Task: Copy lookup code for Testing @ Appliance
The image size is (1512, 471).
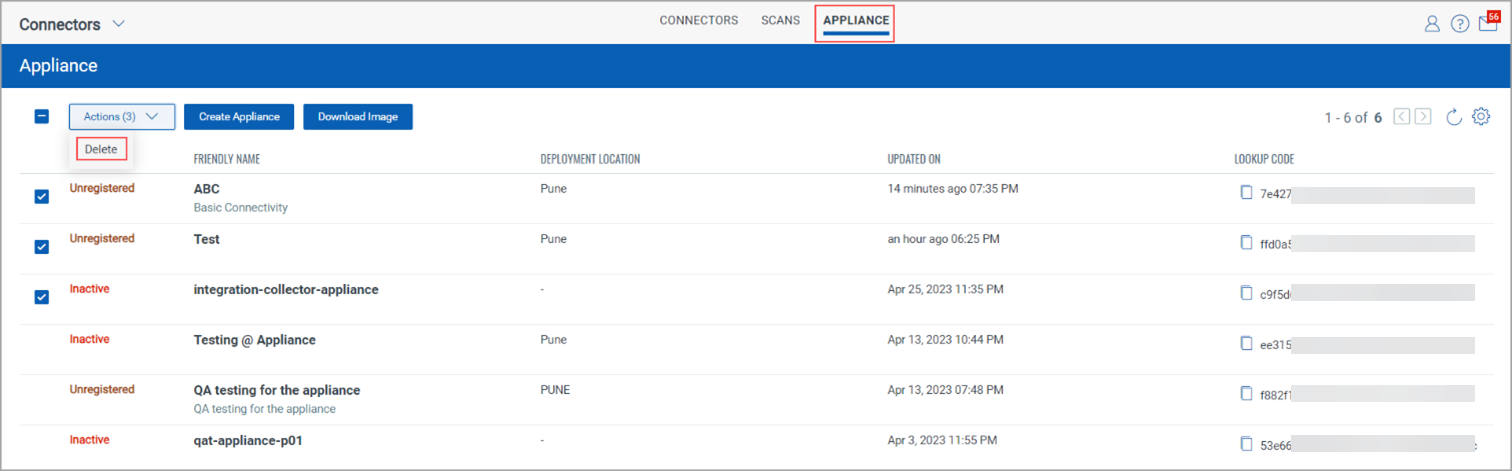Action: 1246,343
